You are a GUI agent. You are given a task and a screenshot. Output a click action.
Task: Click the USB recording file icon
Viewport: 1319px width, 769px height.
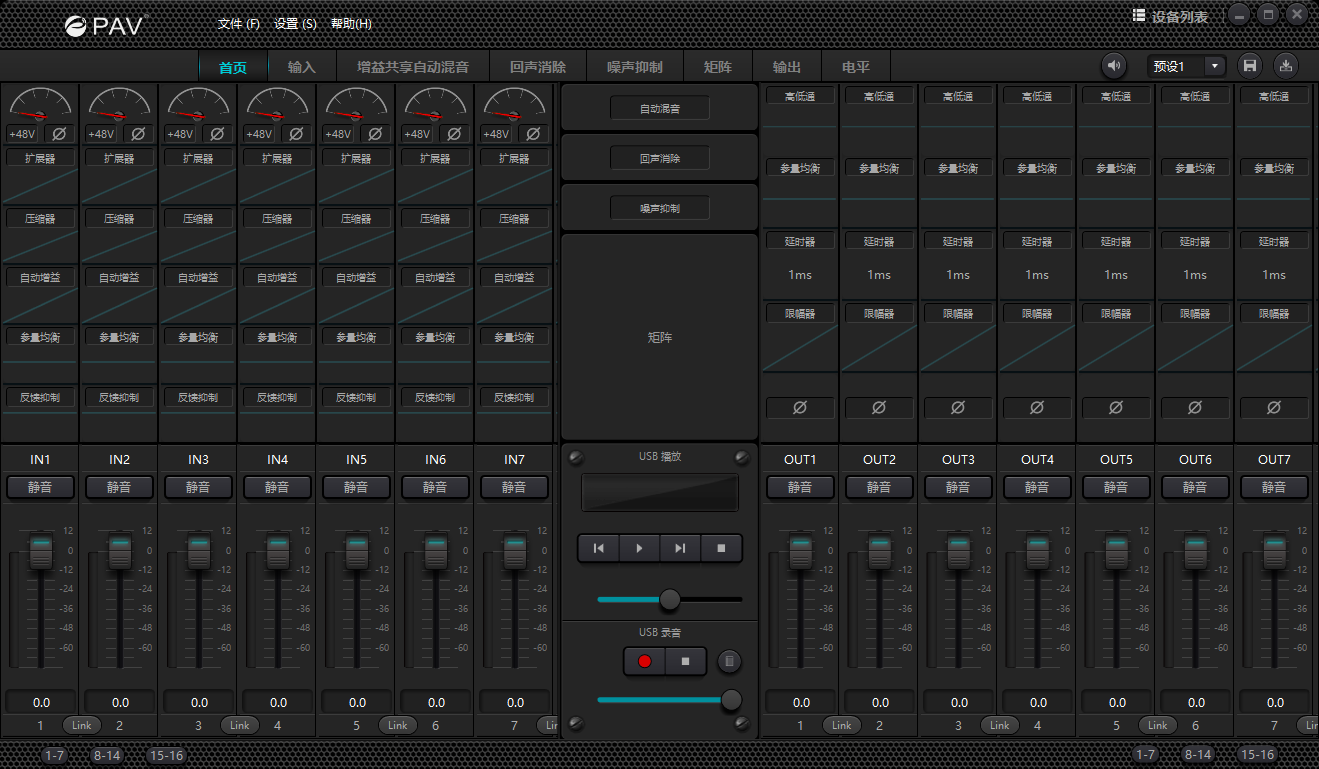730,661
